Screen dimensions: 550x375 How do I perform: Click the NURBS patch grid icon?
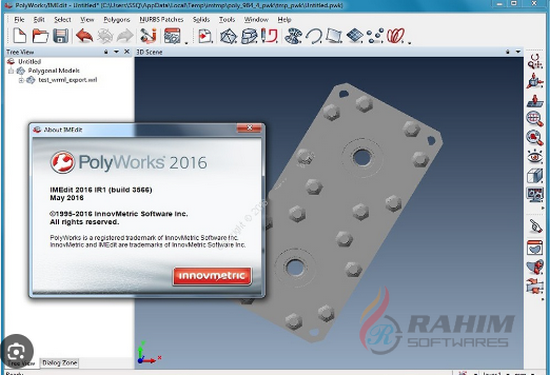point(355,36)
